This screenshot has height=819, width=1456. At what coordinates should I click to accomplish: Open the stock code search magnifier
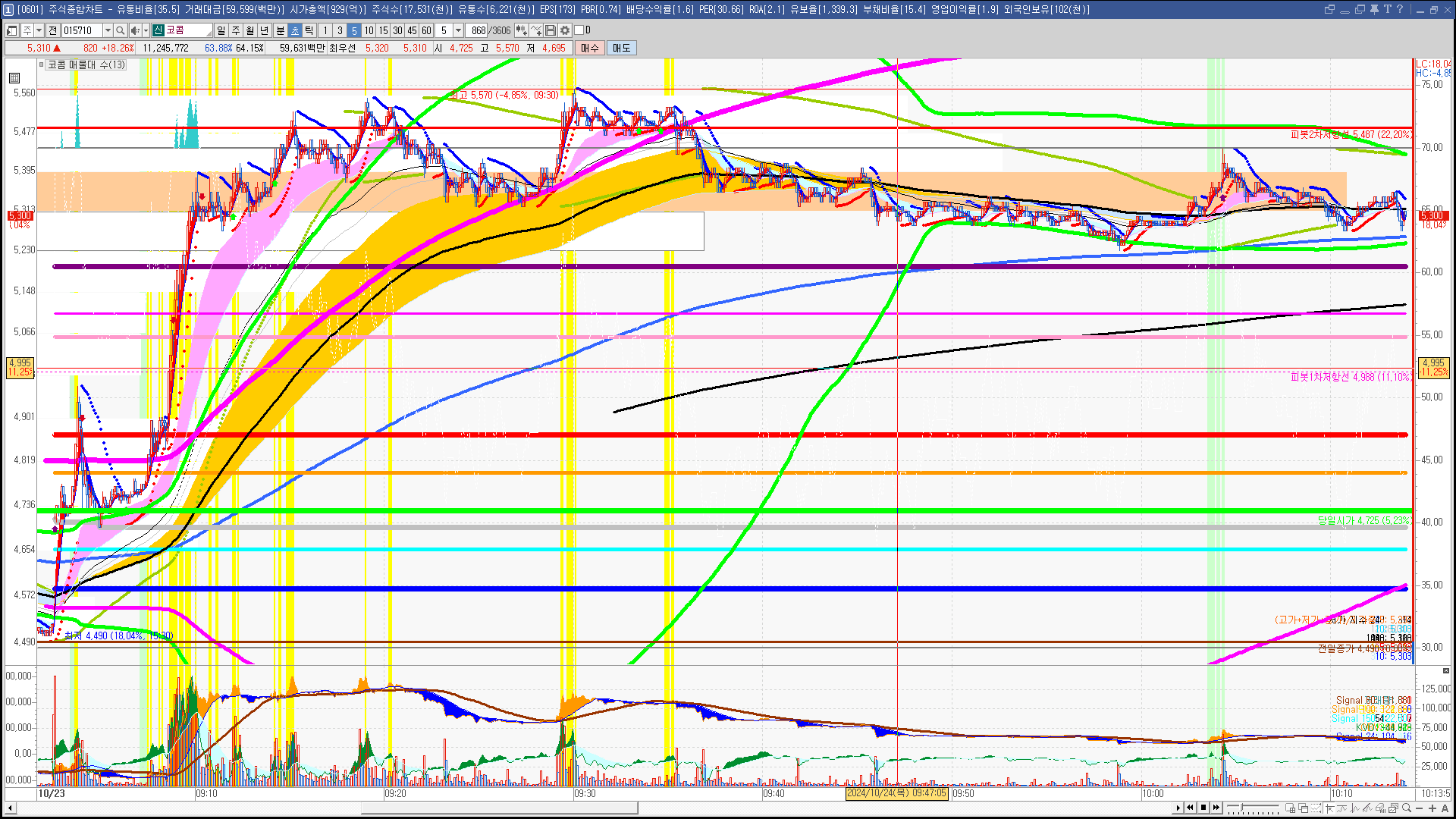pyautogui.click(x=120, y=30)
